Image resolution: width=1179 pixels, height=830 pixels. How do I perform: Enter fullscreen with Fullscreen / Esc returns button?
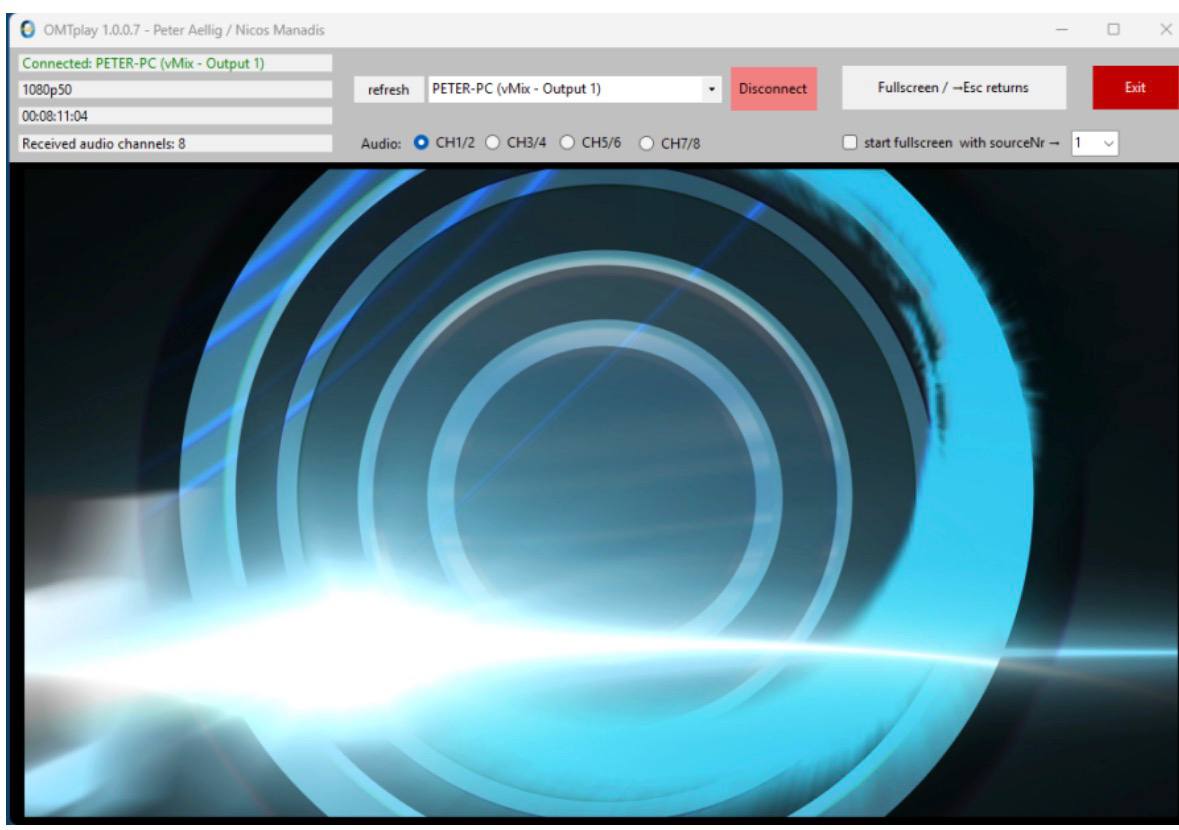click(953, 87)
